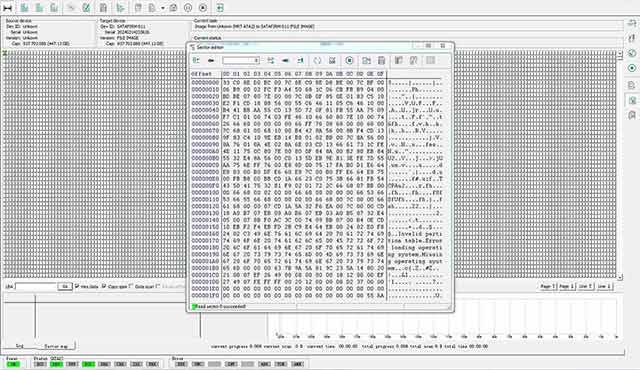
Task: Click the play-arrow document icon in main toolbar
Action: 120,8
